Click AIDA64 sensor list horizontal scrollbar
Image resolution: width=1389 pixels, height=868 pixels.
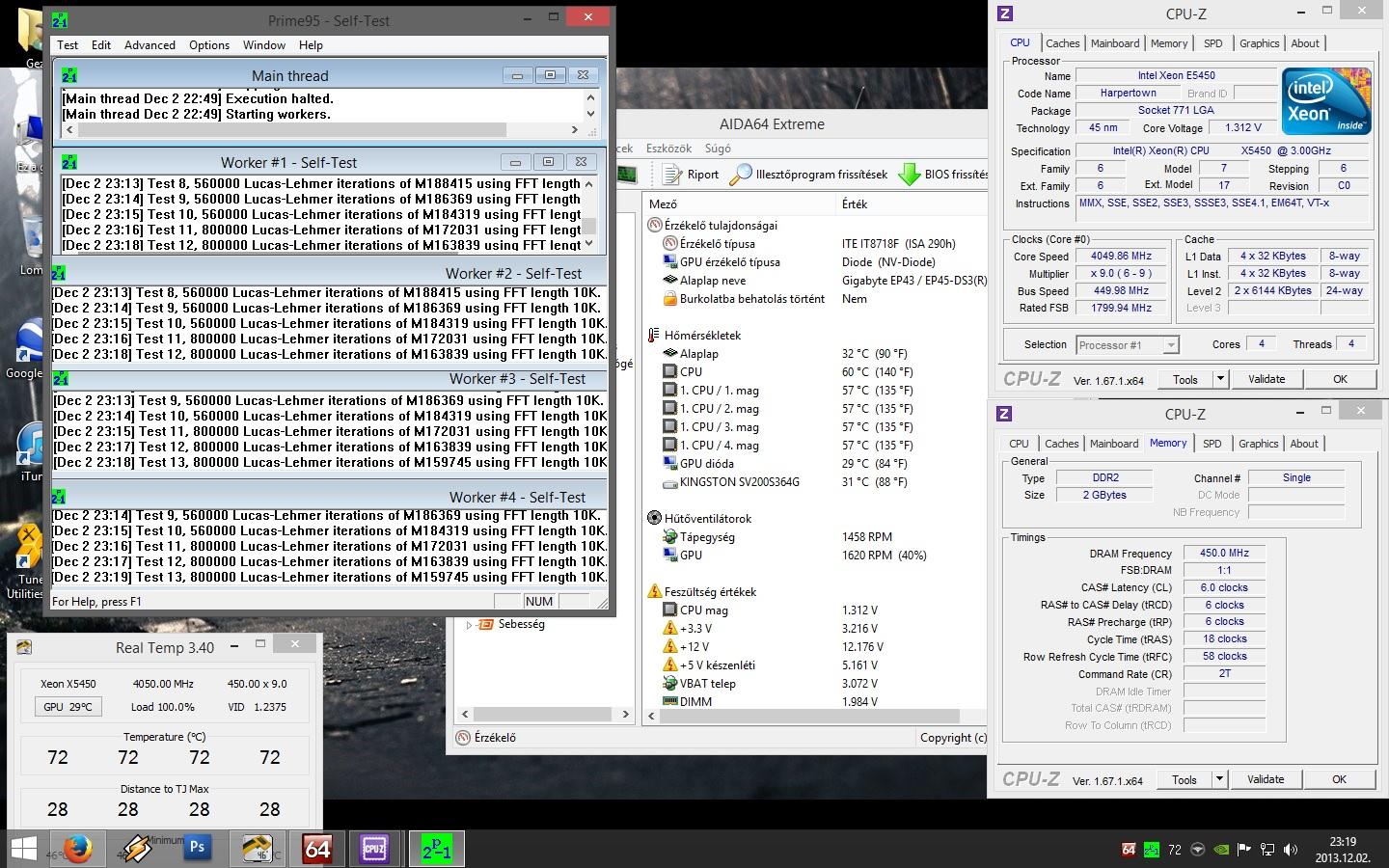(x=816, y=716)
